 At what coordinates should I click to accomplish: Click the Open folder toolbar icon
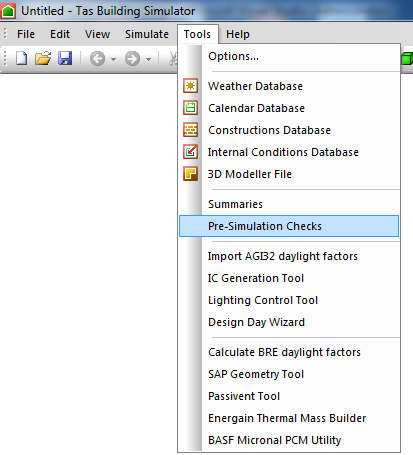tap(43, 59)
